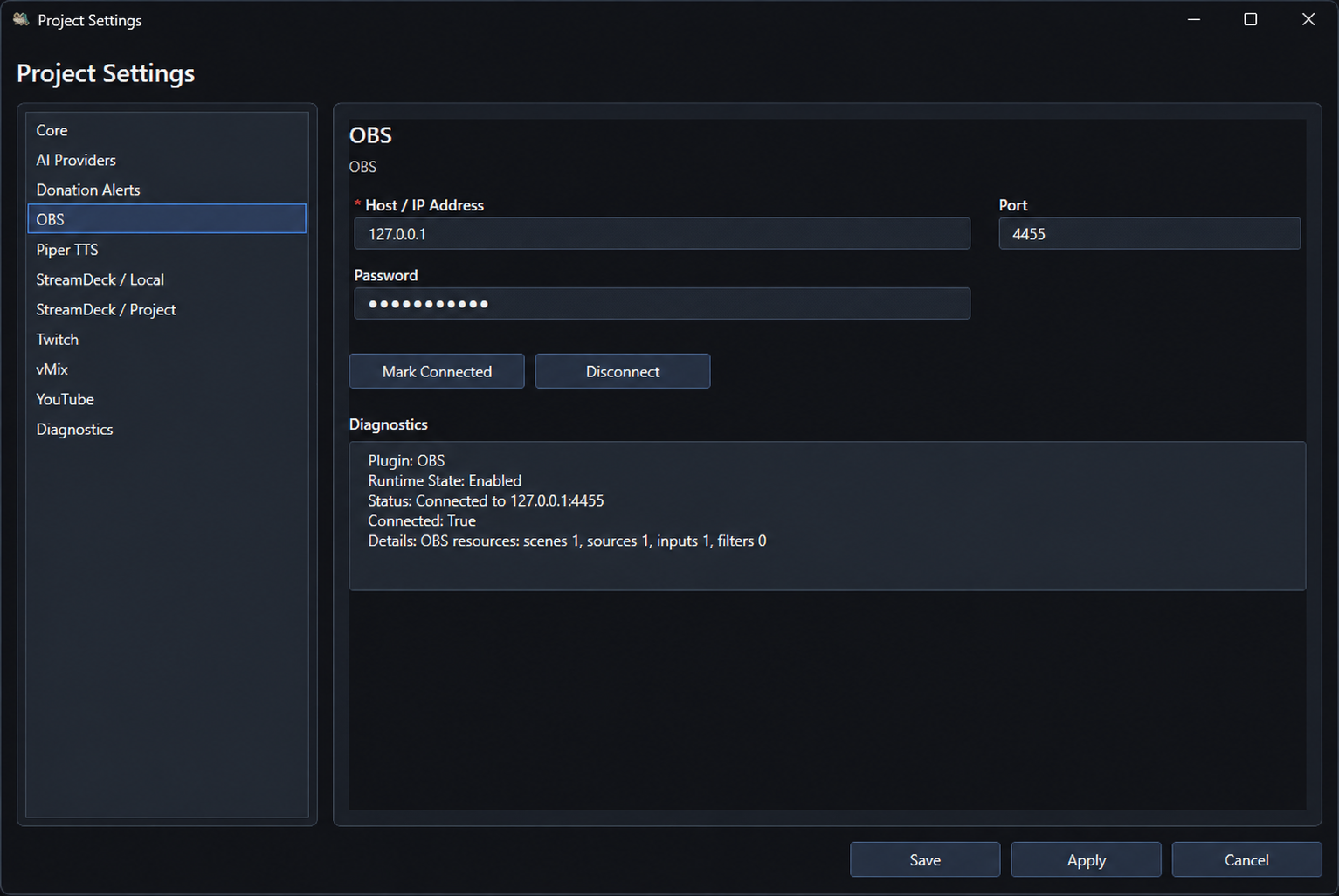Viewport: 1339px width, 896px height.
Task: Click the 'Details: OBS resources' line
Action: click(567, 541)
